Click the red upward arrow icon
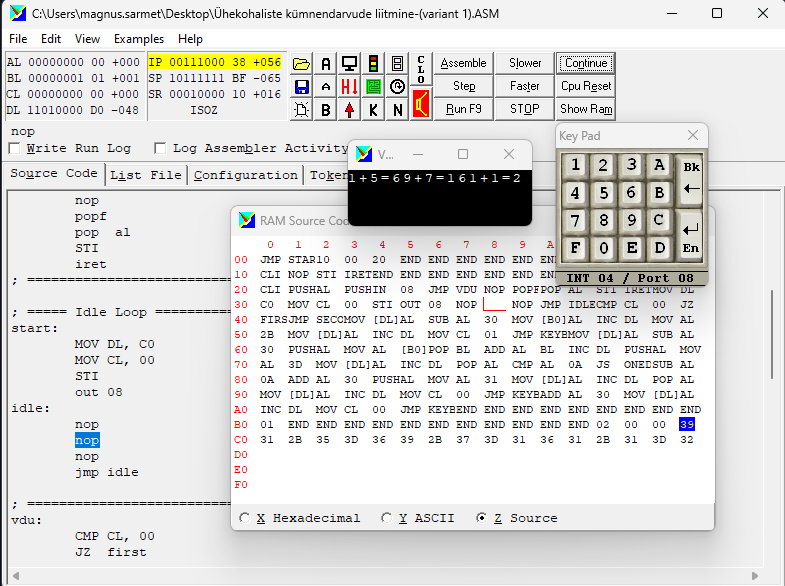Image resolution: width=785 pixels, height=586 pixels. pos(349,110)
